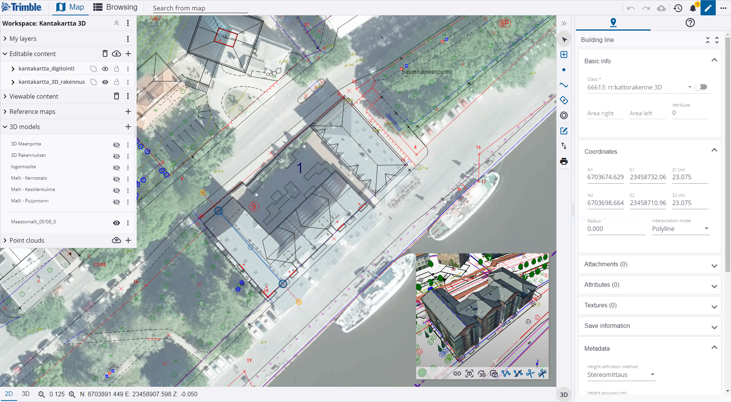
Task: Open the history clock icon
Action: 677,8
